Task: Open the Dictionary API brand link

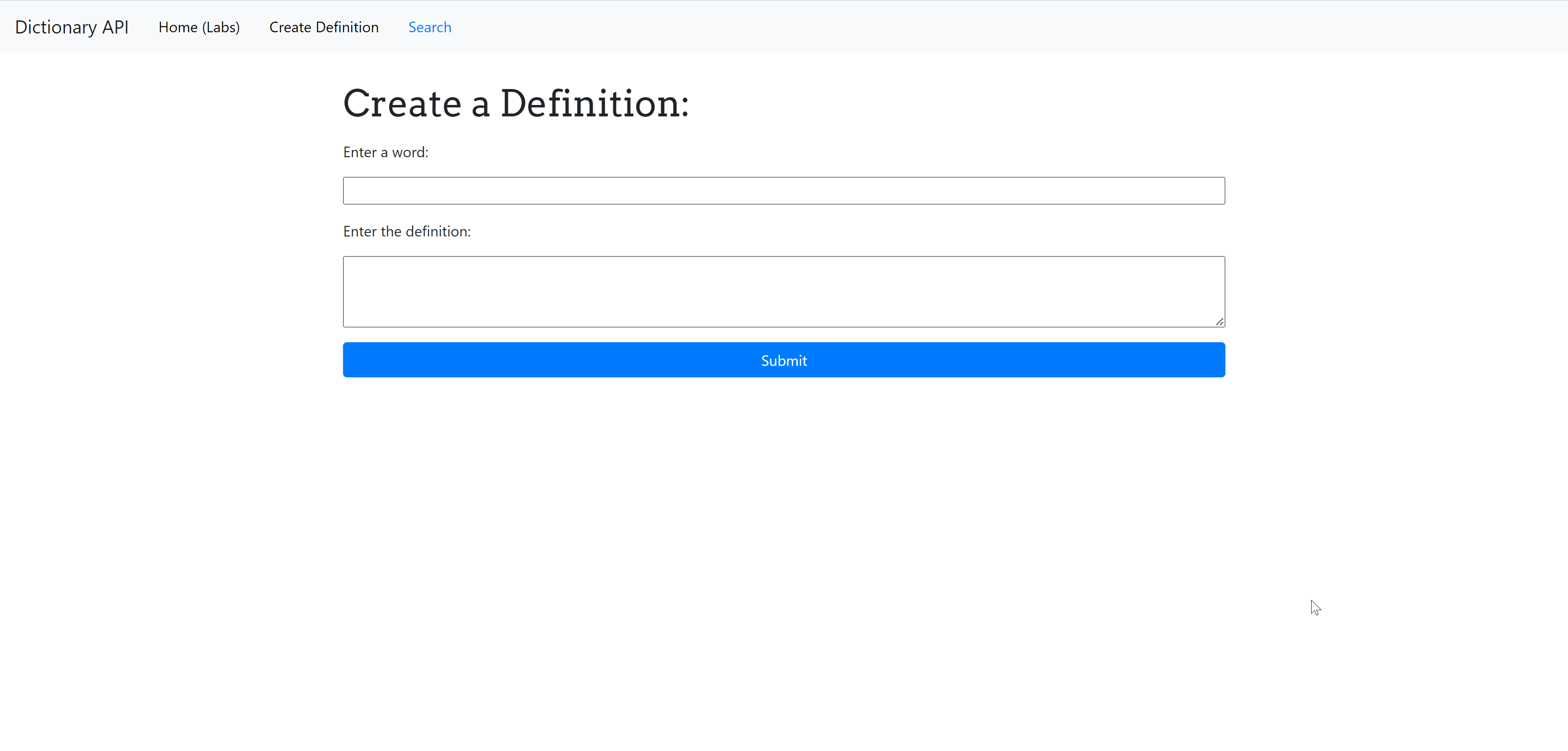Action: [72, 27]
